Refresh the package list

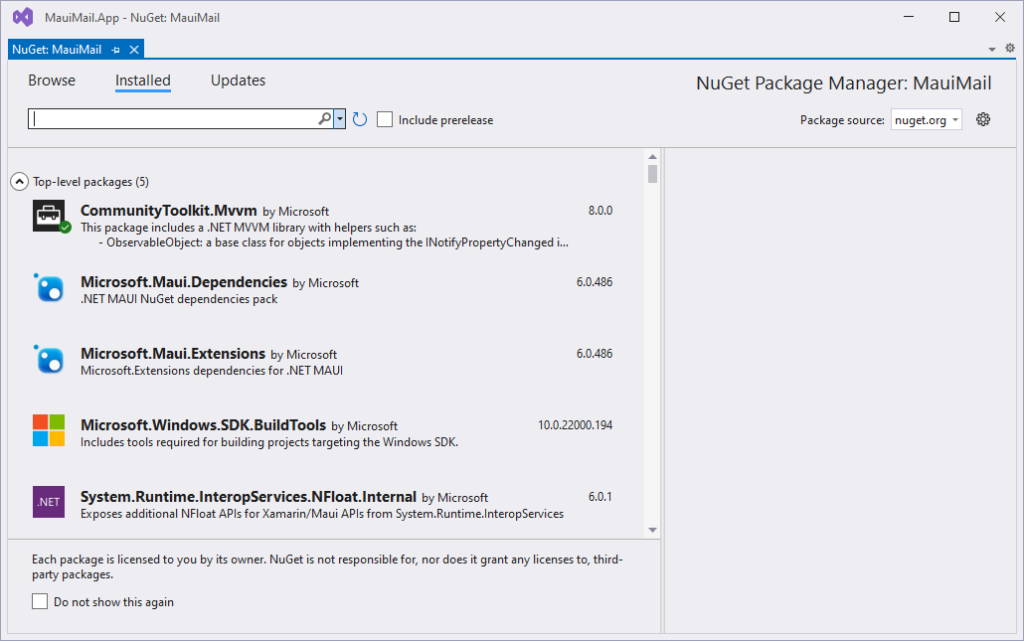[x=360, y=120]
